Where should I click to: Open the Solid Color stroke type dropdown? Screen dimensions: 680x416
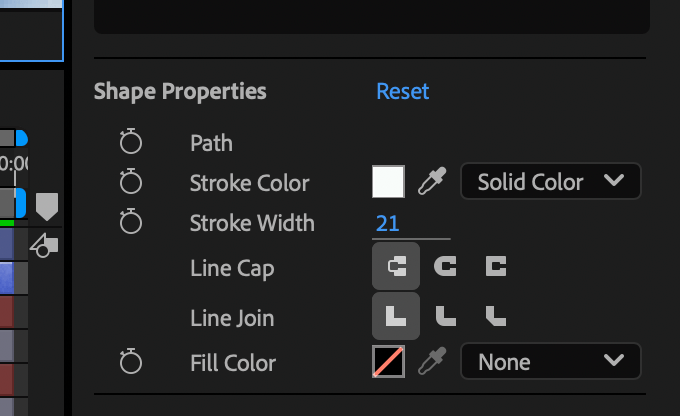[x=551, y=181]
